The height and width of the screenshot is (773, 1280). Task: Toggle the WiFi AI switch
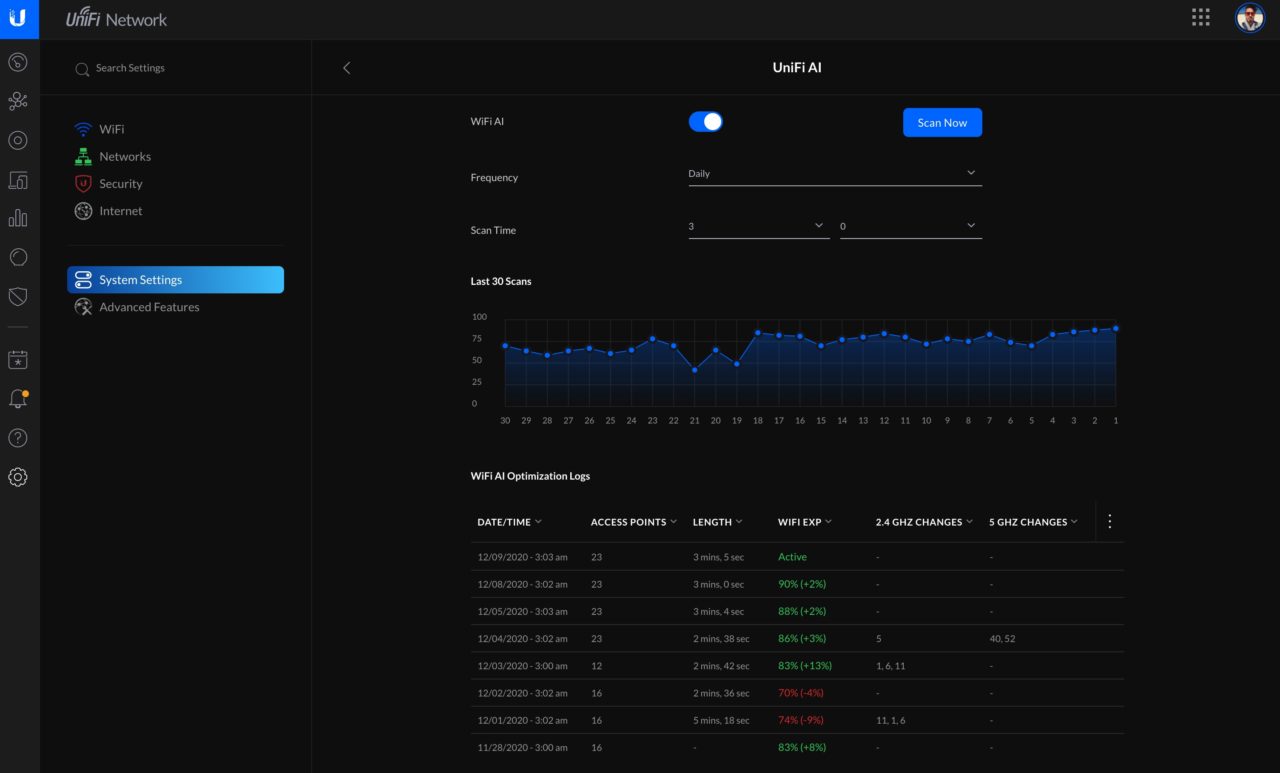706,121
